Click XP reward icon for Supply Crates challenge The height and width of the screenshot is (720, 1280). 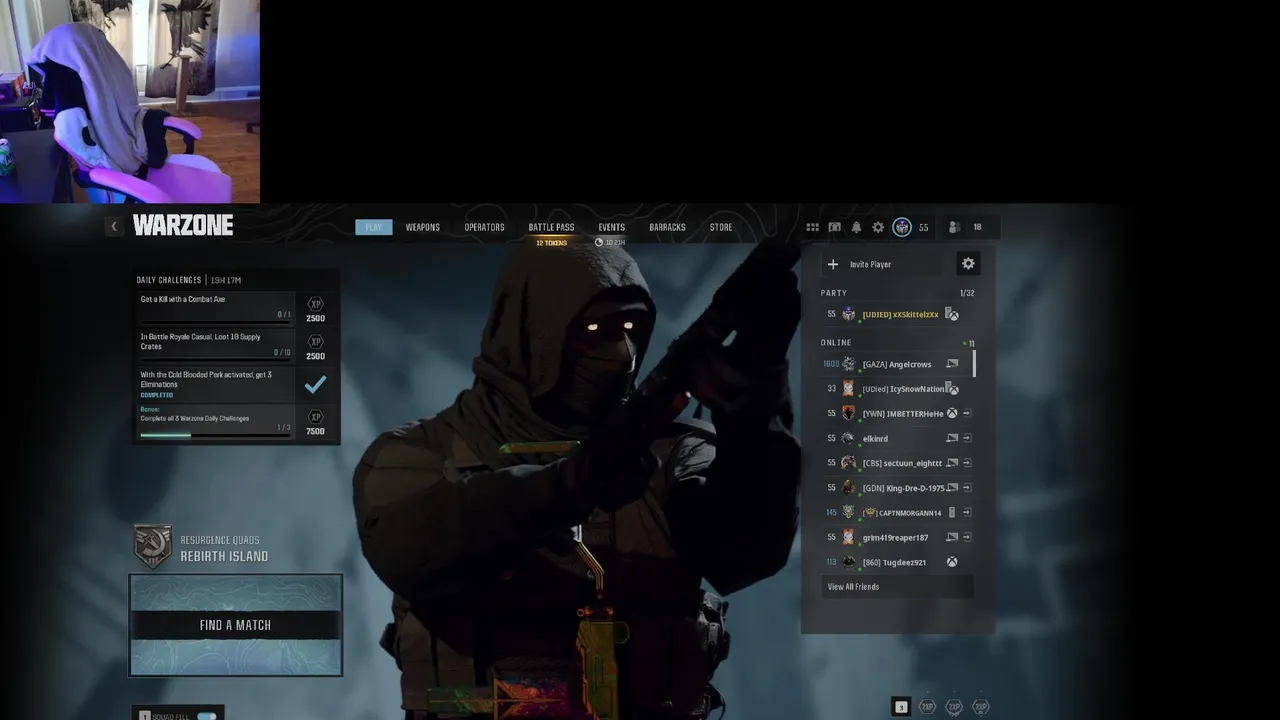coord(315,342)
